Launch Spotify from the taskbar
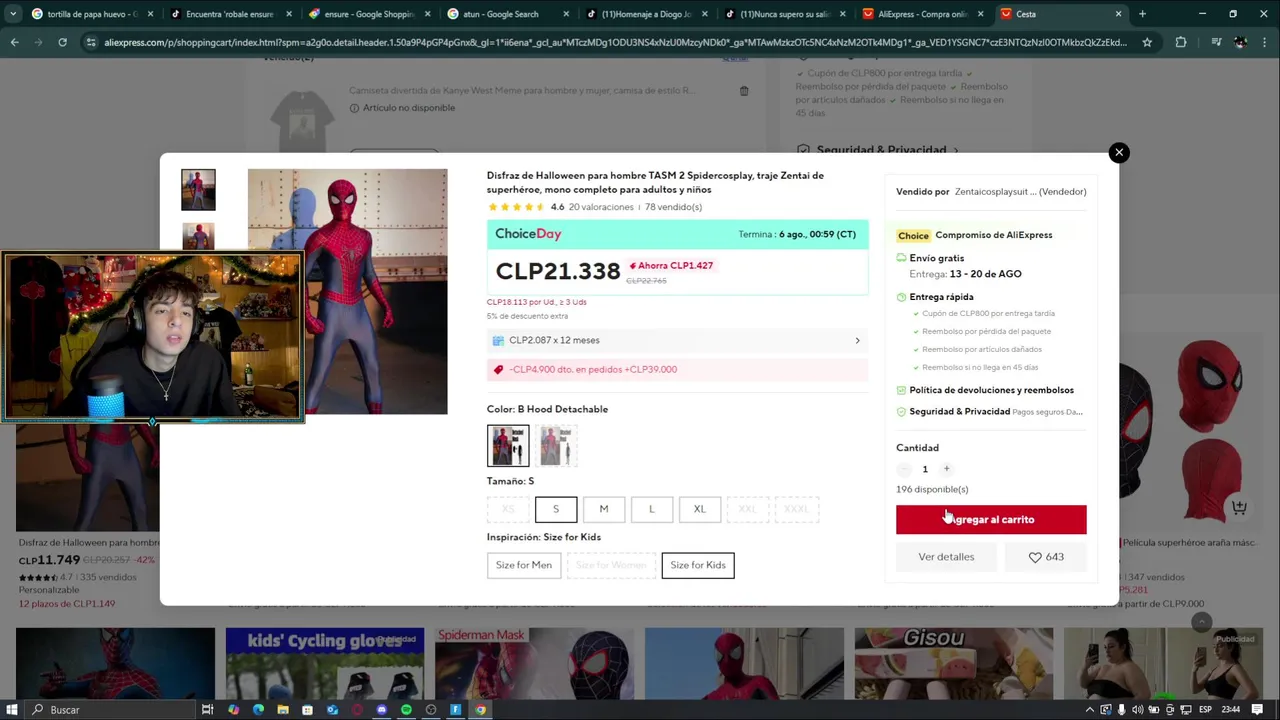The width and height of the screenshot is (1280, 720). click(406, 710)
